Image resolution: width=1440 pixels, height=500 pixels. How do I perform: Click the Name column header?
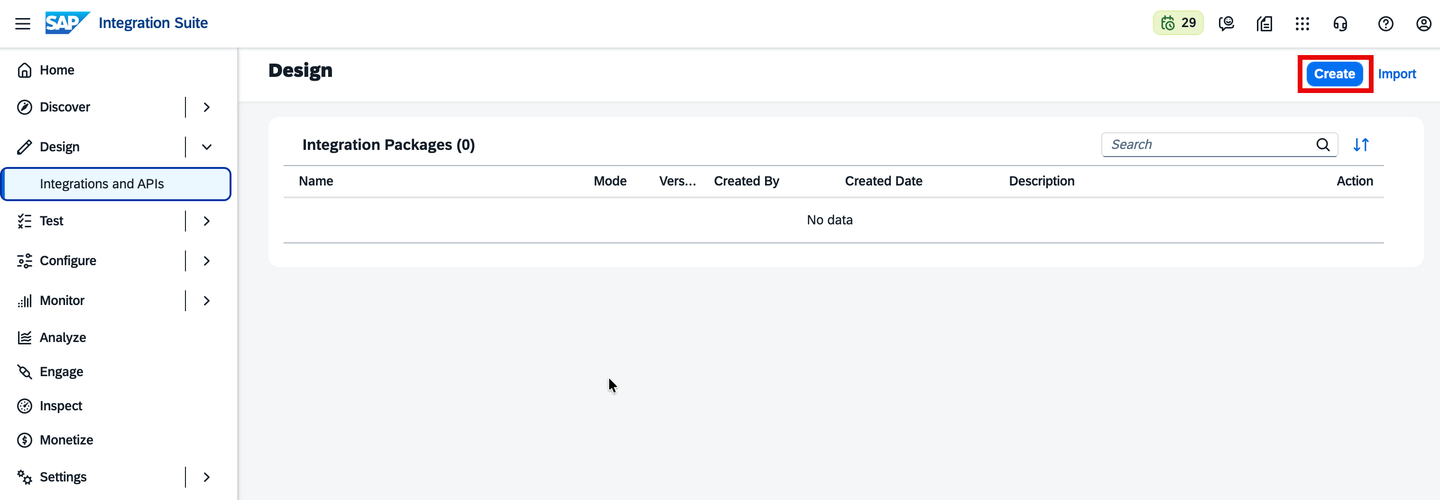316,181
